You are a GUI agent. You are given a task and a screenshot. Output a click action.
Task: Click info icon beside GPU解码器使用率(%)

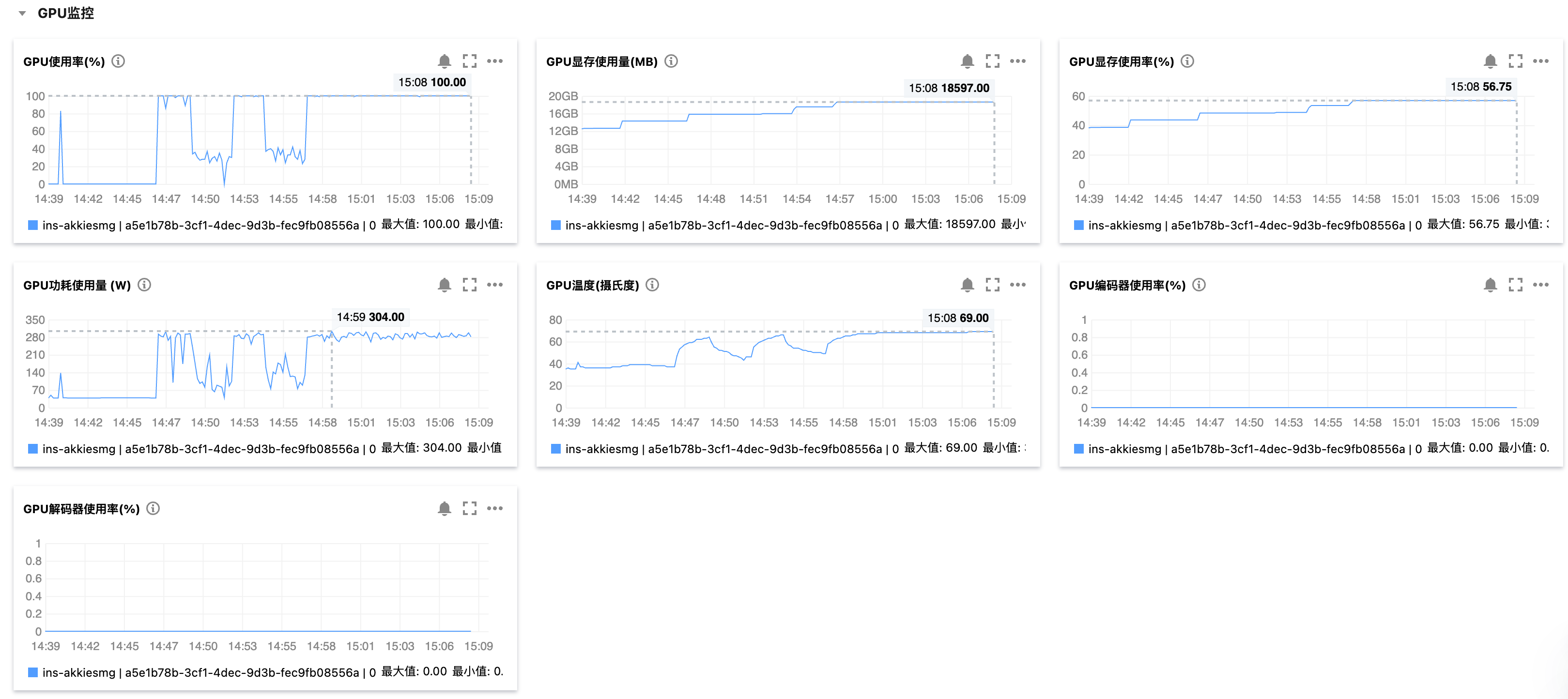154,509
